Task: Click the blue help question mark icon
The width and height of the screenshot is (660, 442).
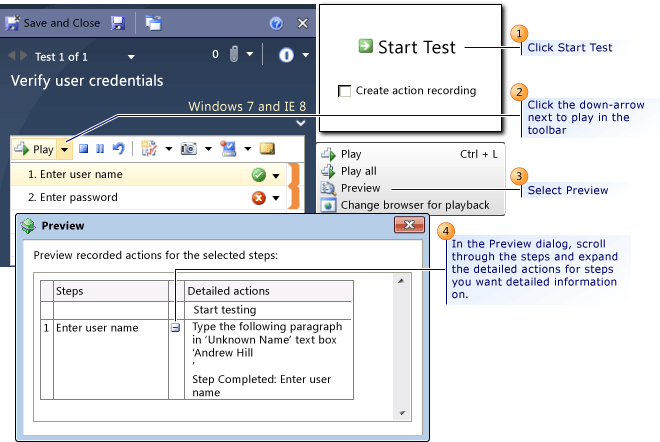Action: pos(276,24)
